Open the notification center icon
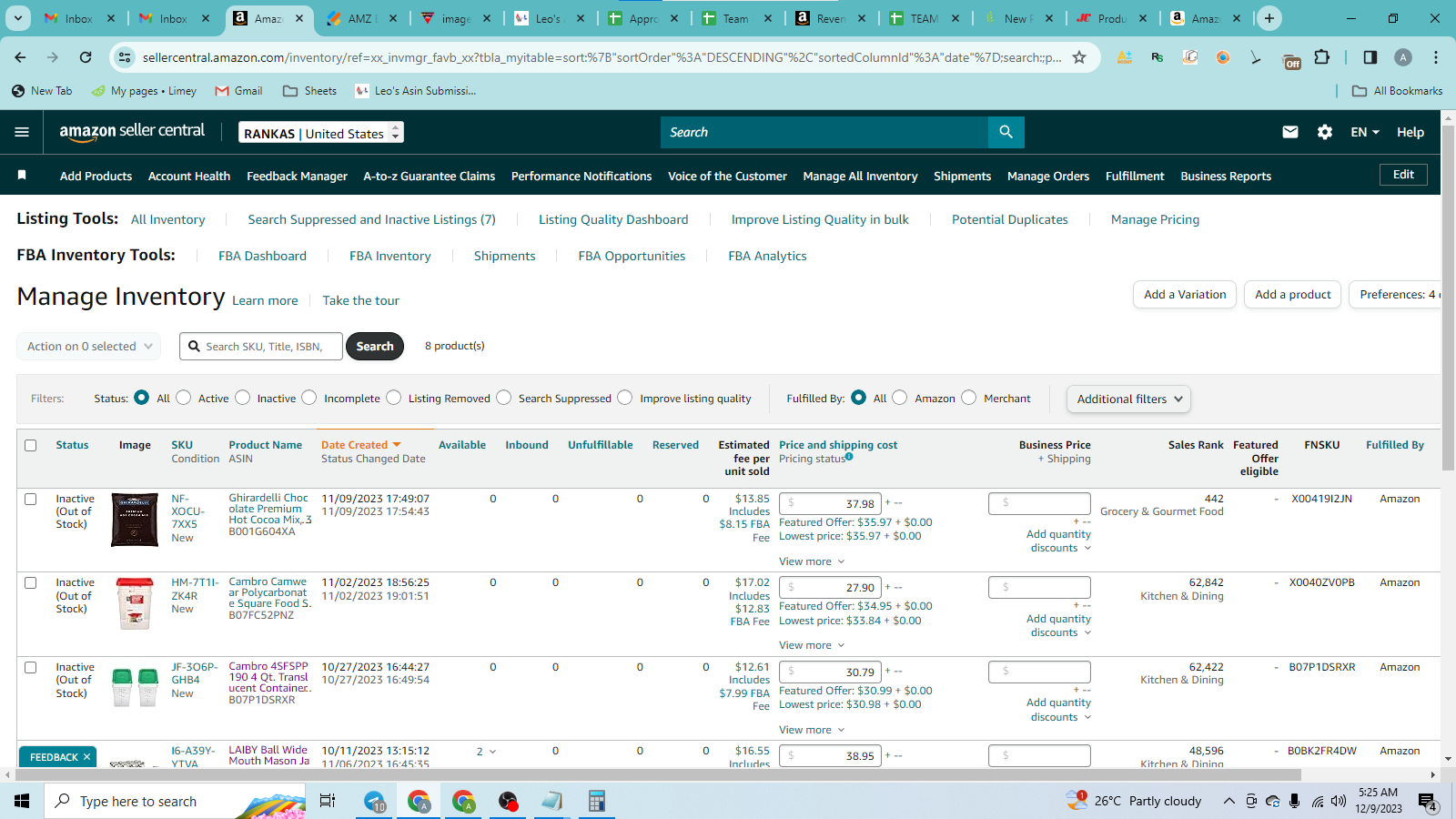This screenshot has width=1456, height=819. 1427,801
